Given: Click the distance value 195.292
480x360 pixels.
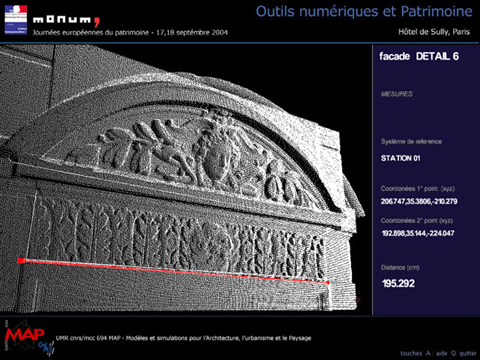Looking at the screenshot, I should click(399, 284).
